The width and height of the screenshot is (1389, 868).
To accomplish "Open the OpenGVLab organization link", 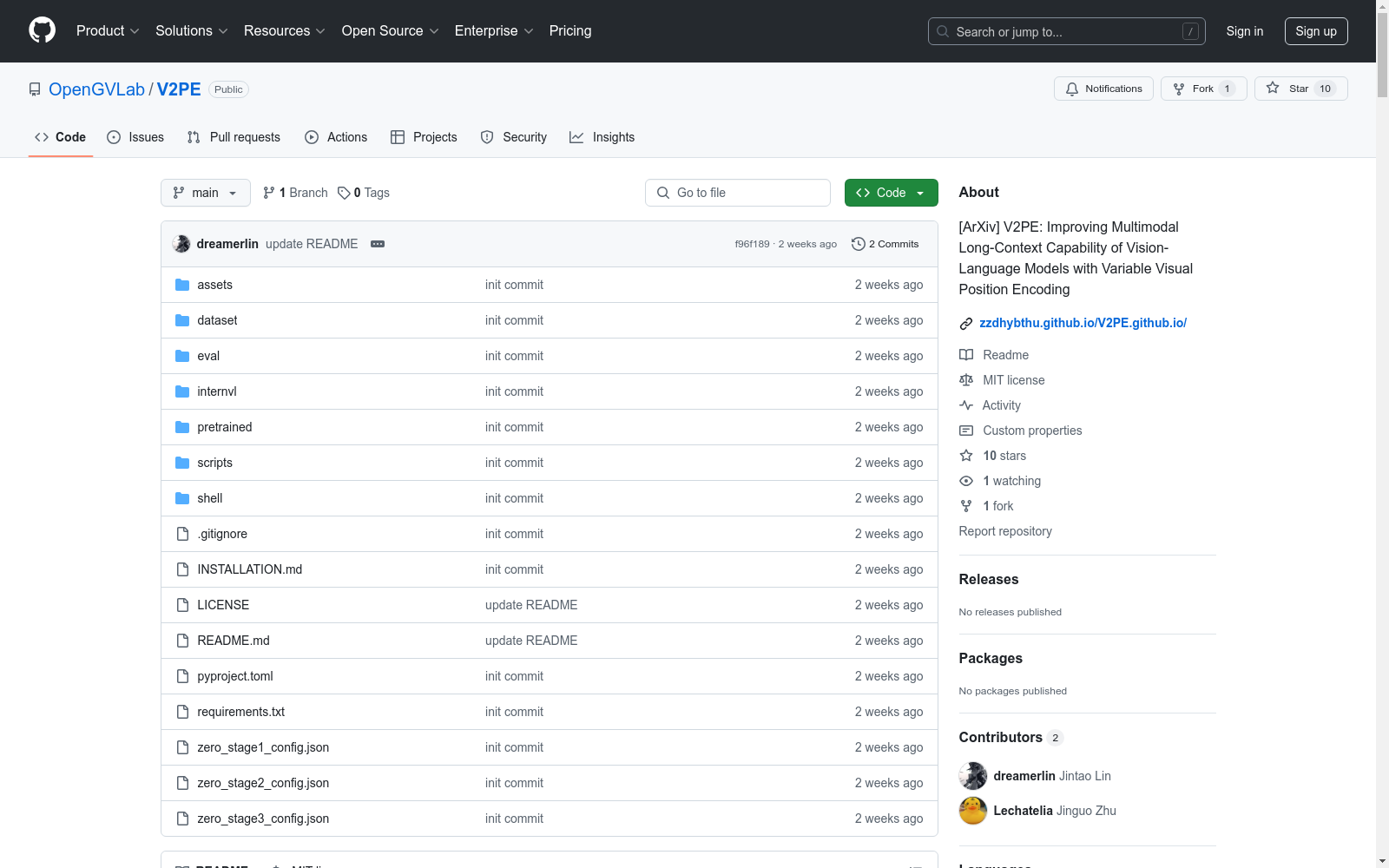I will [96, 89].
